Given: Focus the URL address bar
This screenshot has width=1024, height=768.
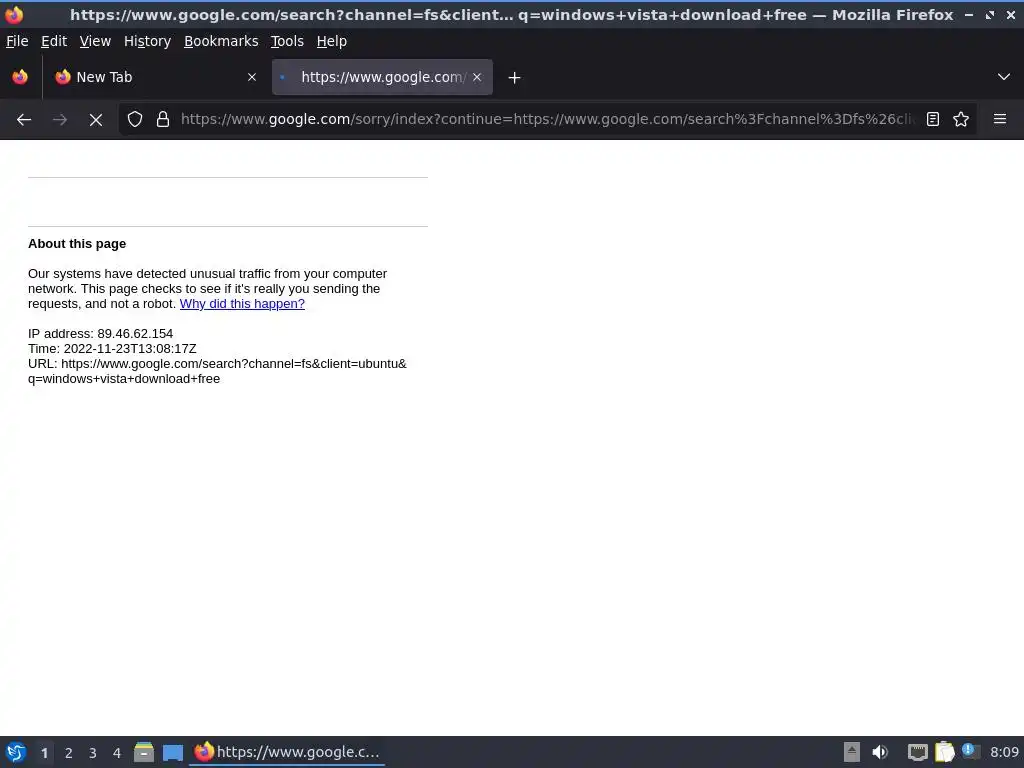Looking at the screenshot, I should tap(547, 119).
